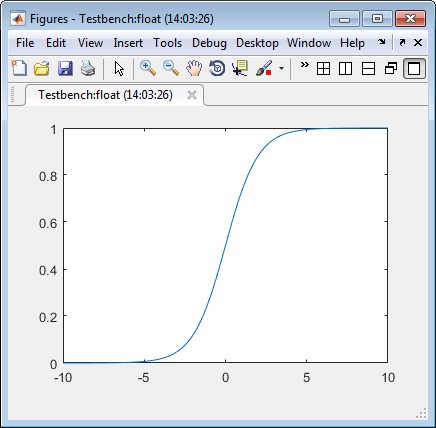The width and height of the screenshot is (436, 428).
Task: Undock the Figures window arrow
Action: click(x=402, y=42)
